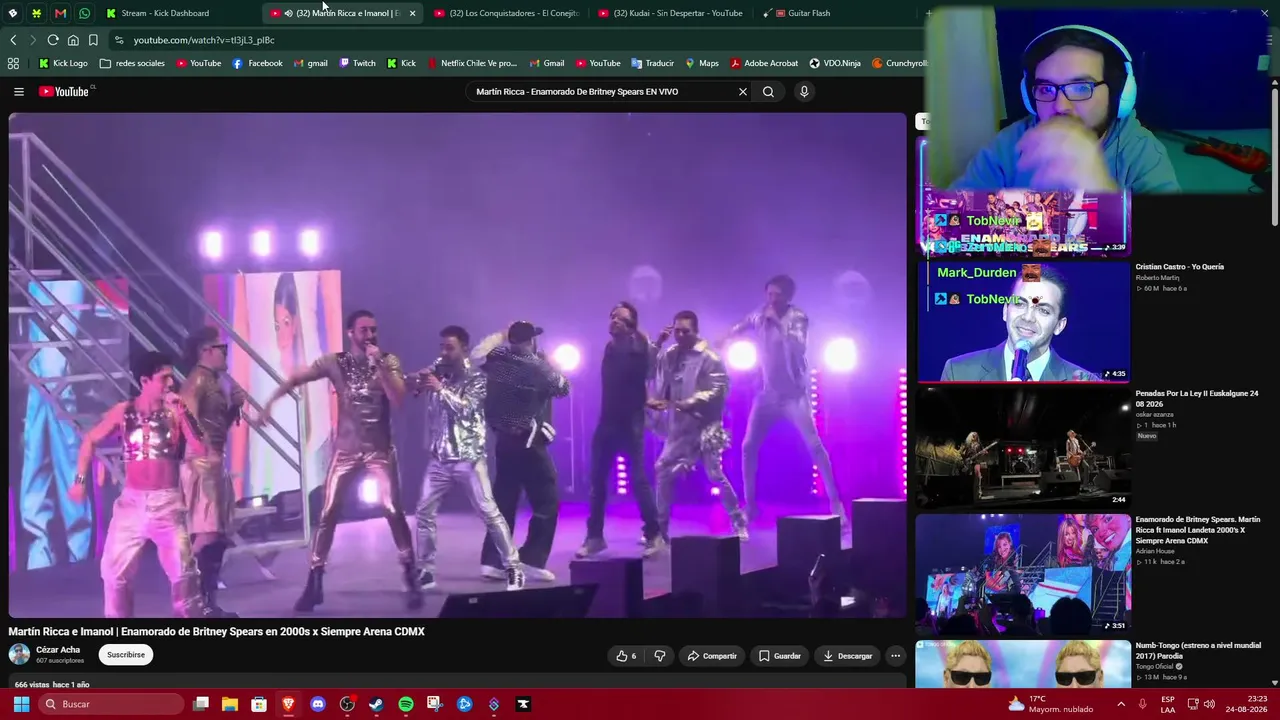Open File Explorer from the taskbar
The image size is (1280, 720).
(230, 704)
